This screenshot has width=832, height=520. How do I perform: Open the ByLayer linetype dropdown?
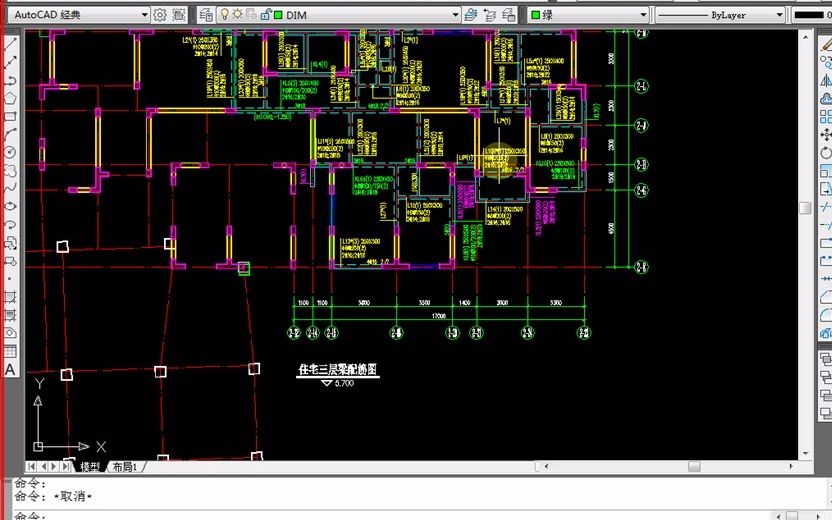click(779, 15)
